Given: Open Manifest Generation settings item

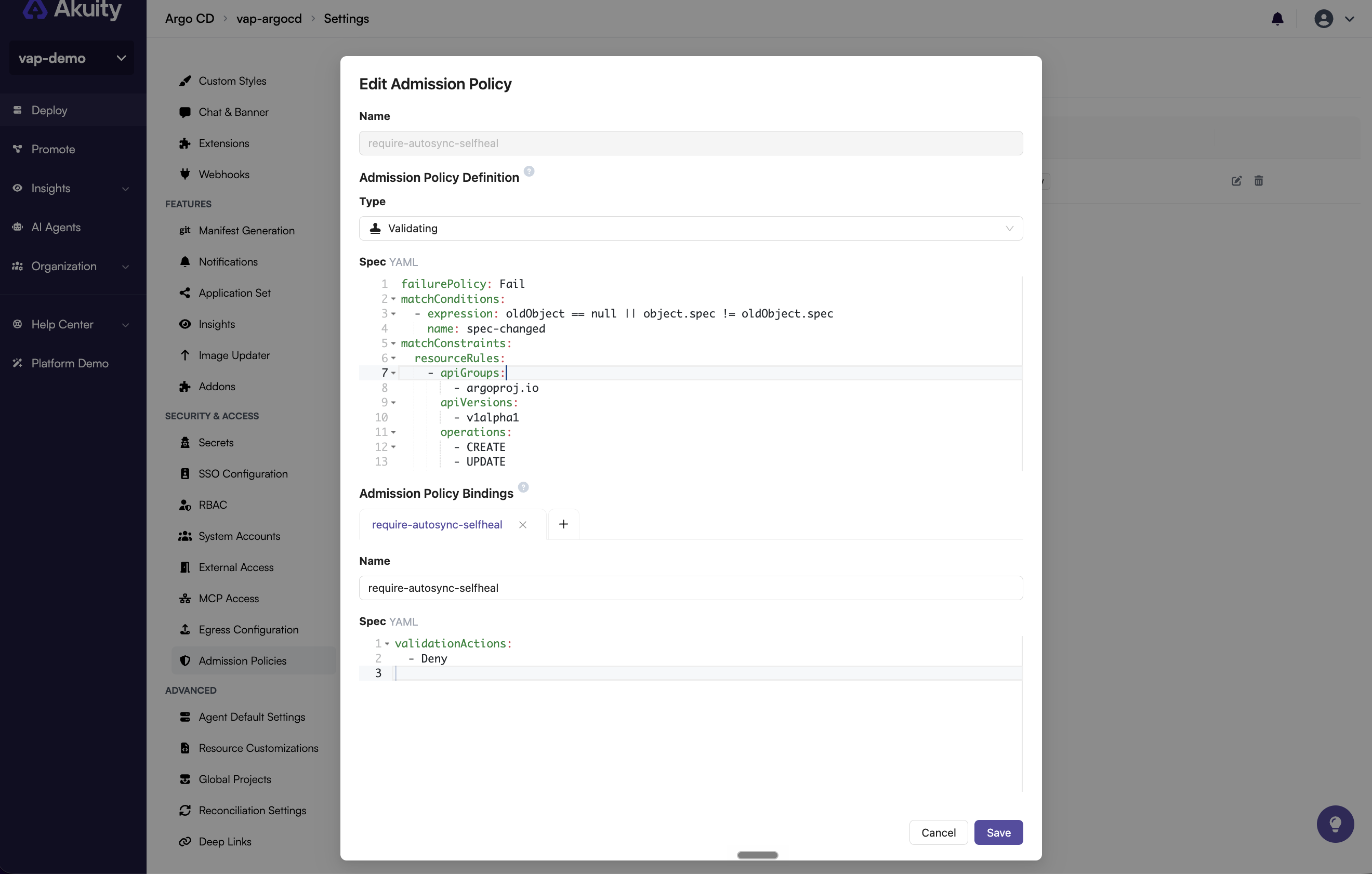Looking at the screenshot, I should click(x=254, y=231).
